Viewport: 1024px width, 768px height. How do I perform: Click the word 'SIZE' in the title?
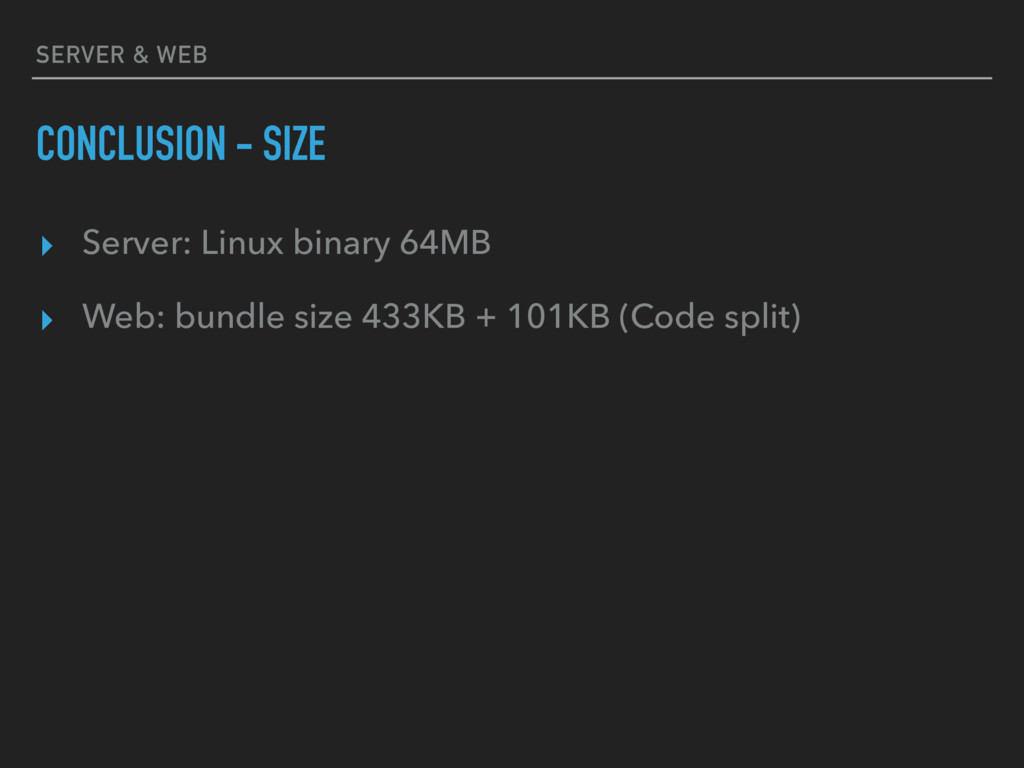294,143
